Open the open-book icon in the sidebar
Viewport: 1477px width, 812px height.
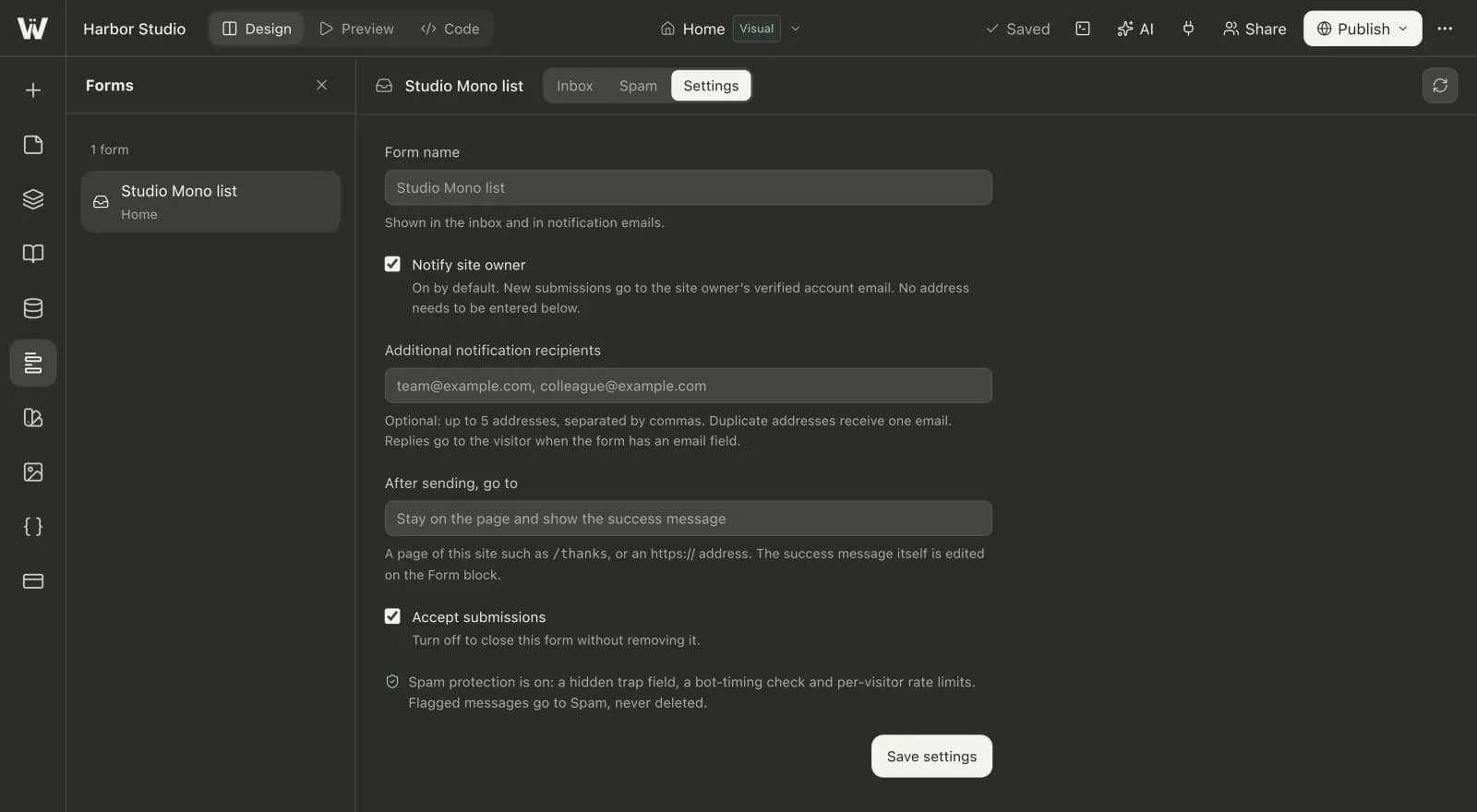(x=33, y=254)
